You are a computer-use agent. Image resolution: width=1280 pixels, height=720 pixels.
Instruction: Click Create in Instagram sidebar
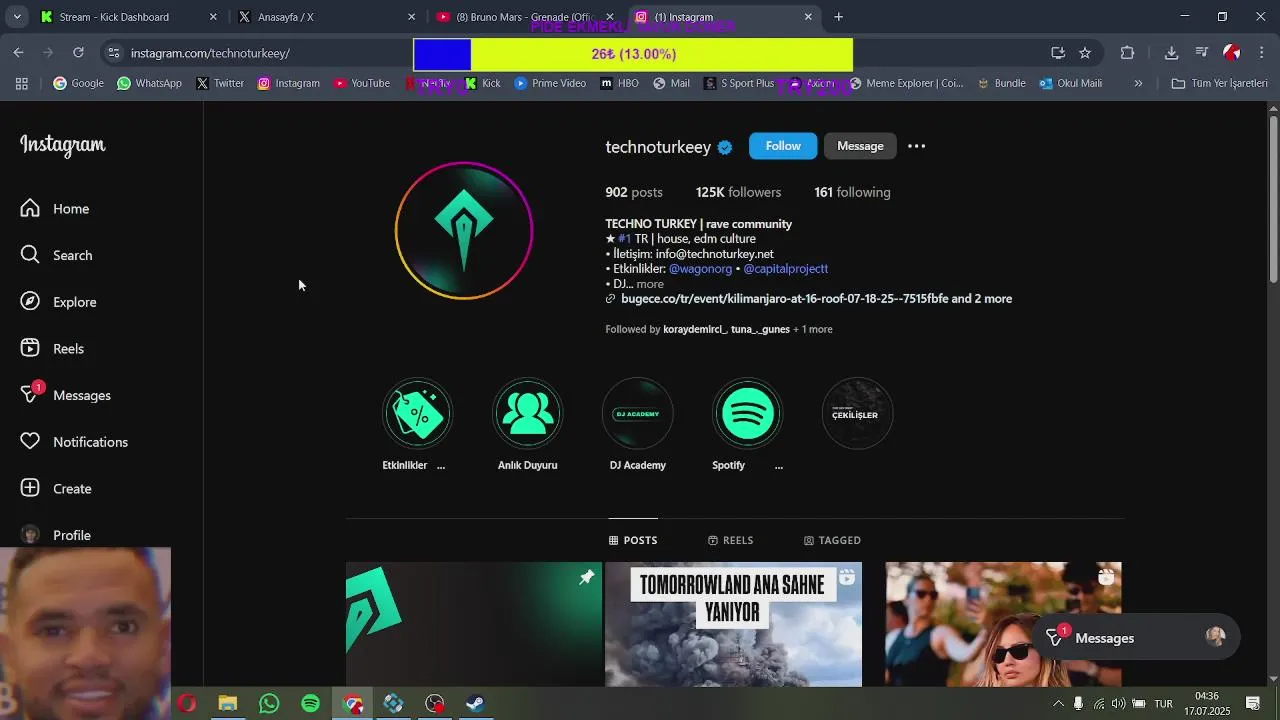(x=58, y=488)
